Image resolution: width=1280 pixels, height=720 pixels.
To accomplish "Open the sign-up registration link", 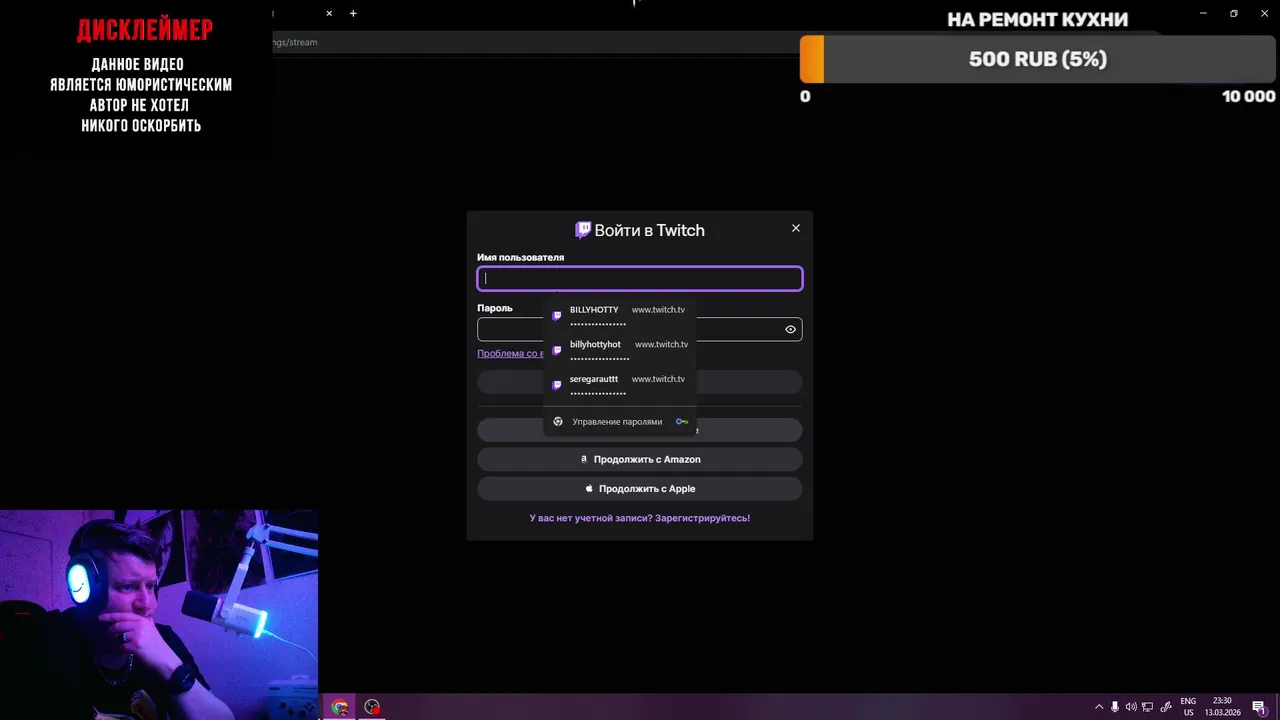I will coord(640,518).
